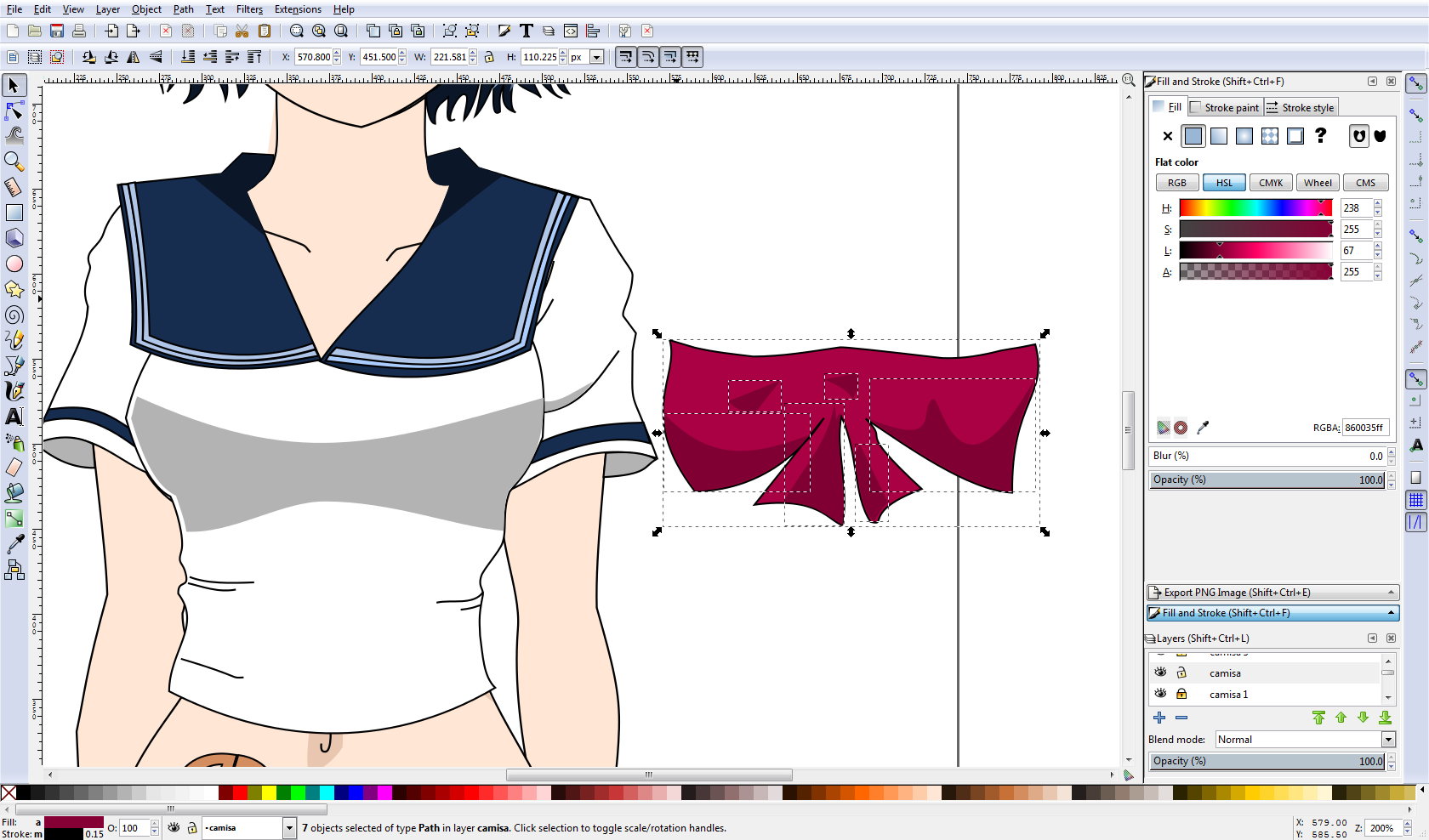Unlock the camisa 1 layer
The width and height of the screenshot is (1429, 840).
pos(1181,694)
